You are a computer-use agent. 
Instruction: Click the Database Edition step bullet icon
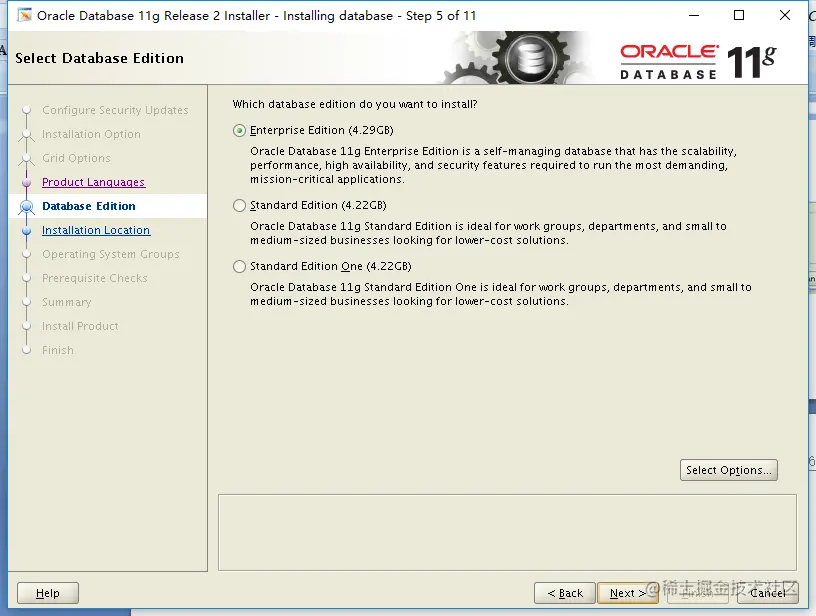click(27, 207)
